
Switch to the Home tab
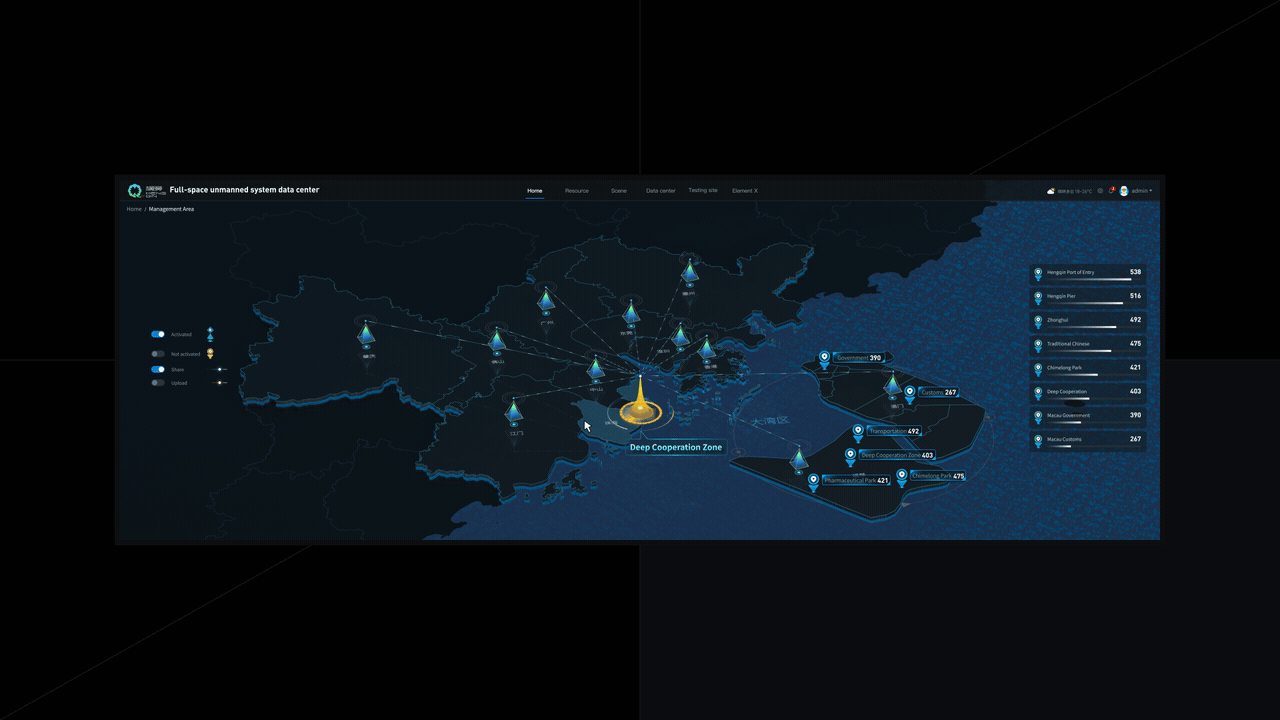click(x=535, y=190)
